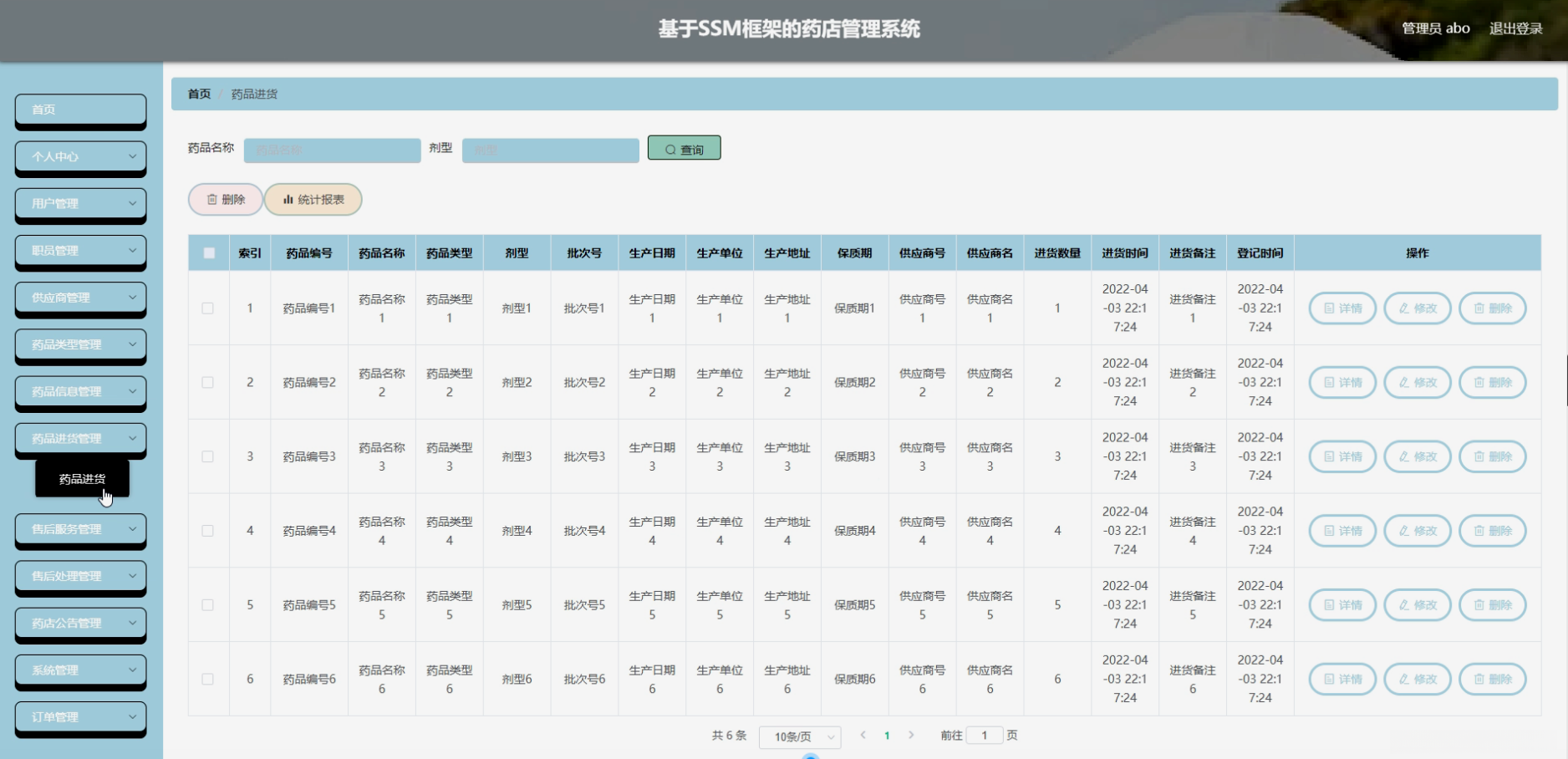1568x759 pixels.
Task: Collapse the 药品进货管理 menu group
Action: [x=80, y=439]
